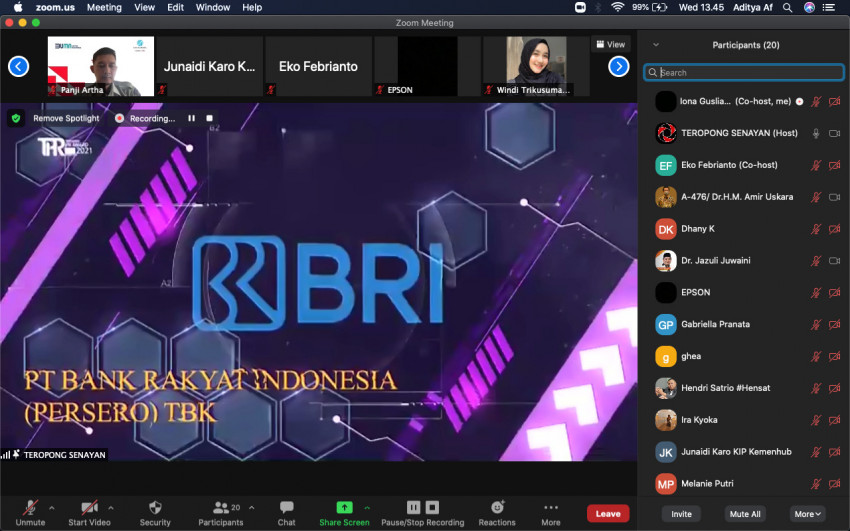The image size is (850, 531).
Task: Open the Apple menu
Action: [18, 7]
